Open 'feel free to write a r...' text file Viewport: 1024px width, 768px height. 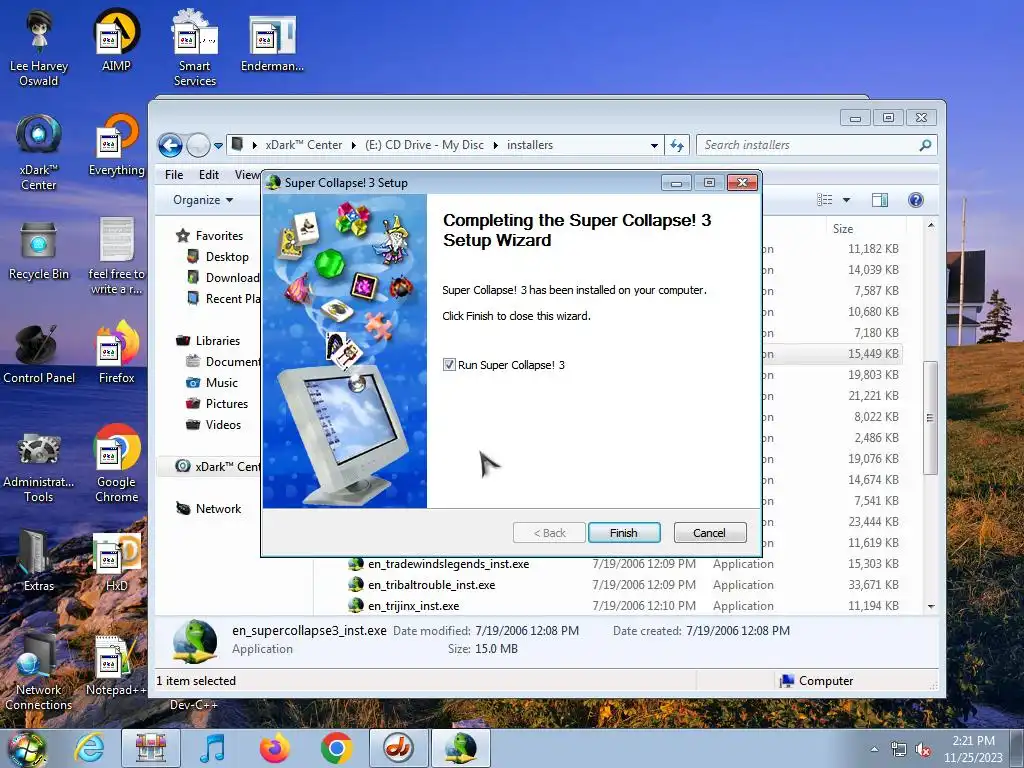116,257
